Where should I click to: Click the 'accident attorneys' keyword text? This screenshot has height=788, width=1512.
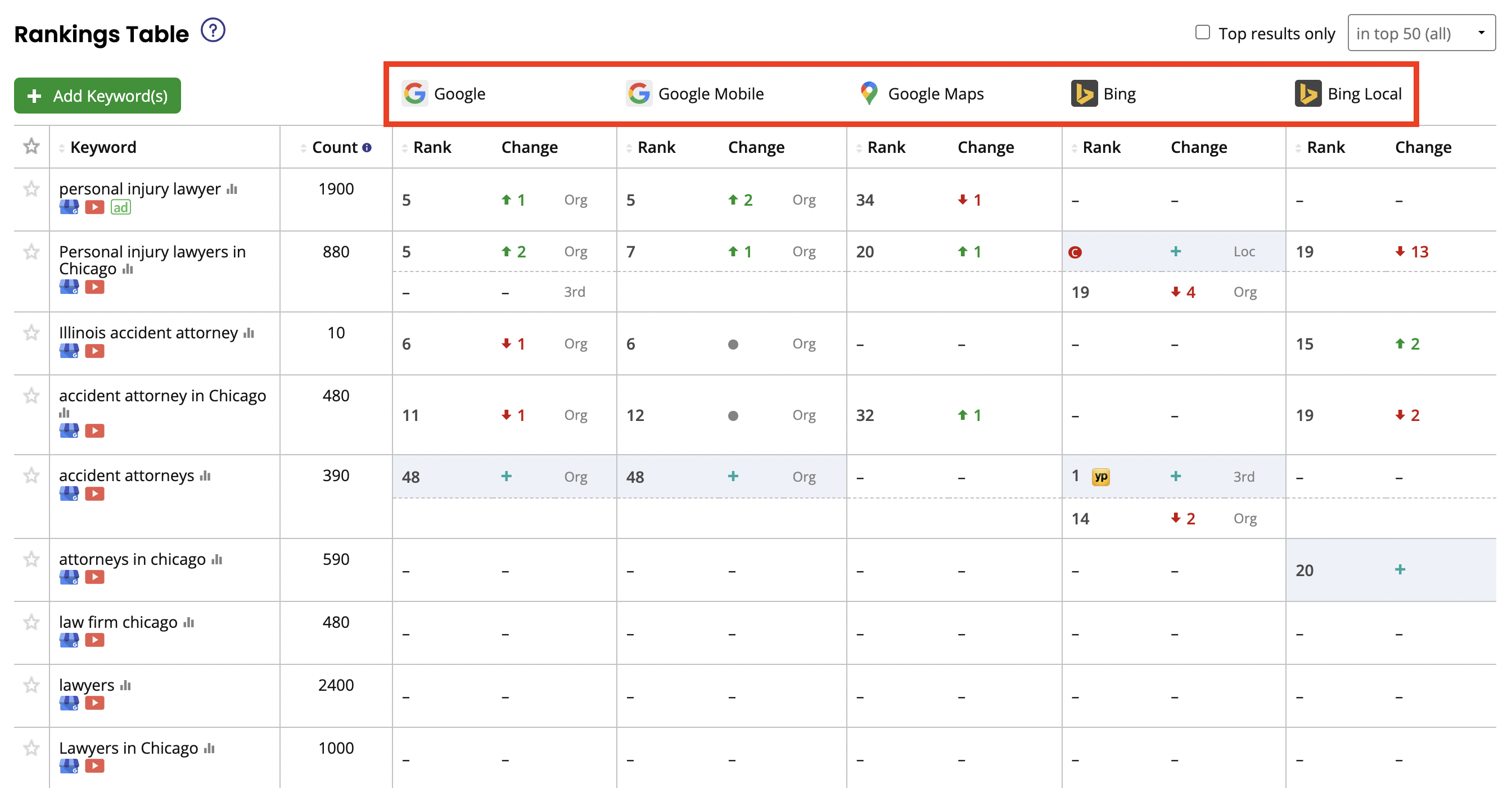pos(127,475)
